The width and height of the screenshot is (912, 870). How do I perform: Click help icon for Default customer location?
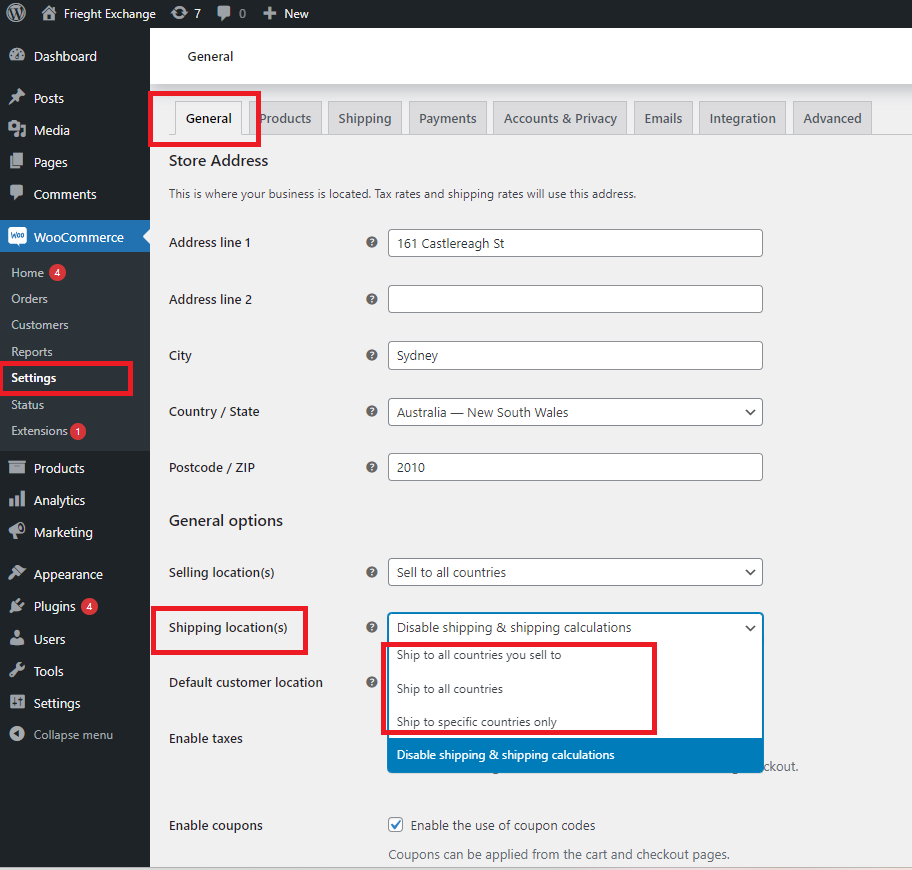(x=372, y=682)
